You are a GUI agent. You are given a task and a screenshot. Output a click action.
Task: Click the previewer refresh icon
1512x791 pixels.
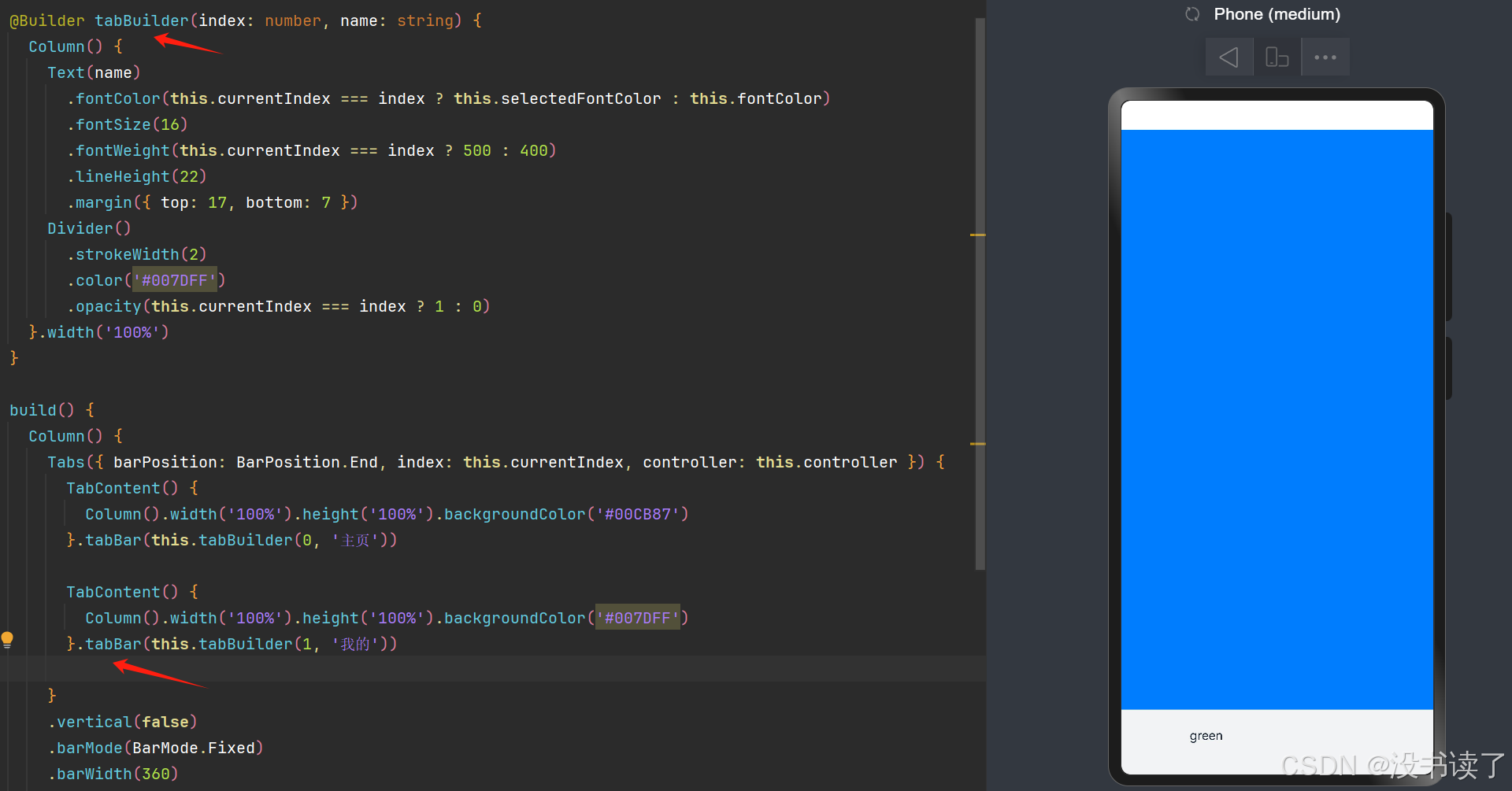click(x=1192, y=14)
